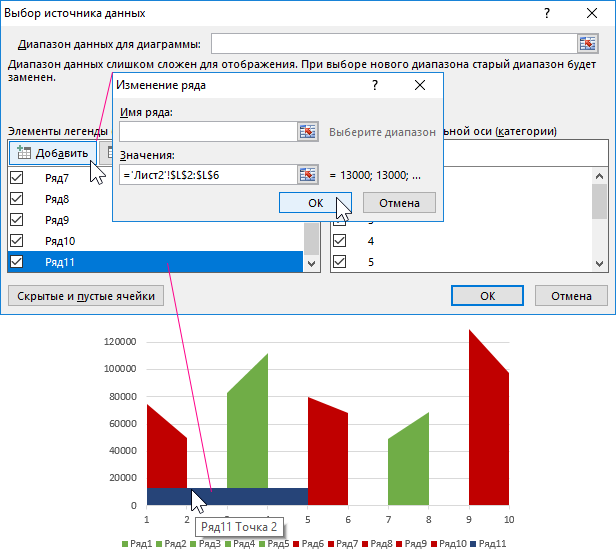Click the Ряд11 blue legend swatch in chart
616x553 pixels.
[473, 543]
